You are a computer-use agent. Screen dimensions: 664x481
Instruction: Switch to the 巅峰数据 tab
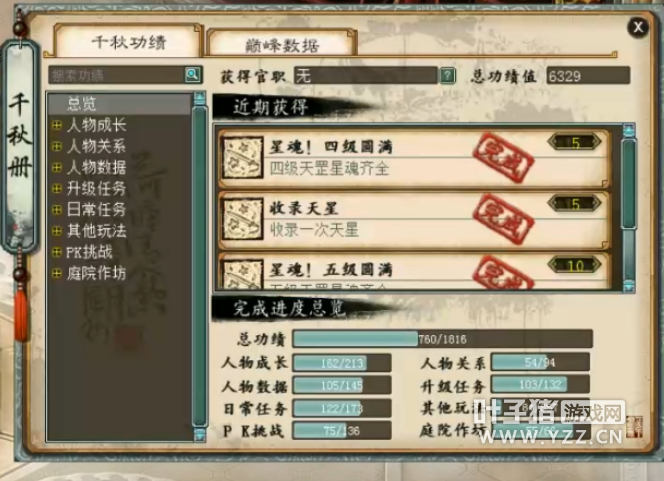click(x=281, y=44)
